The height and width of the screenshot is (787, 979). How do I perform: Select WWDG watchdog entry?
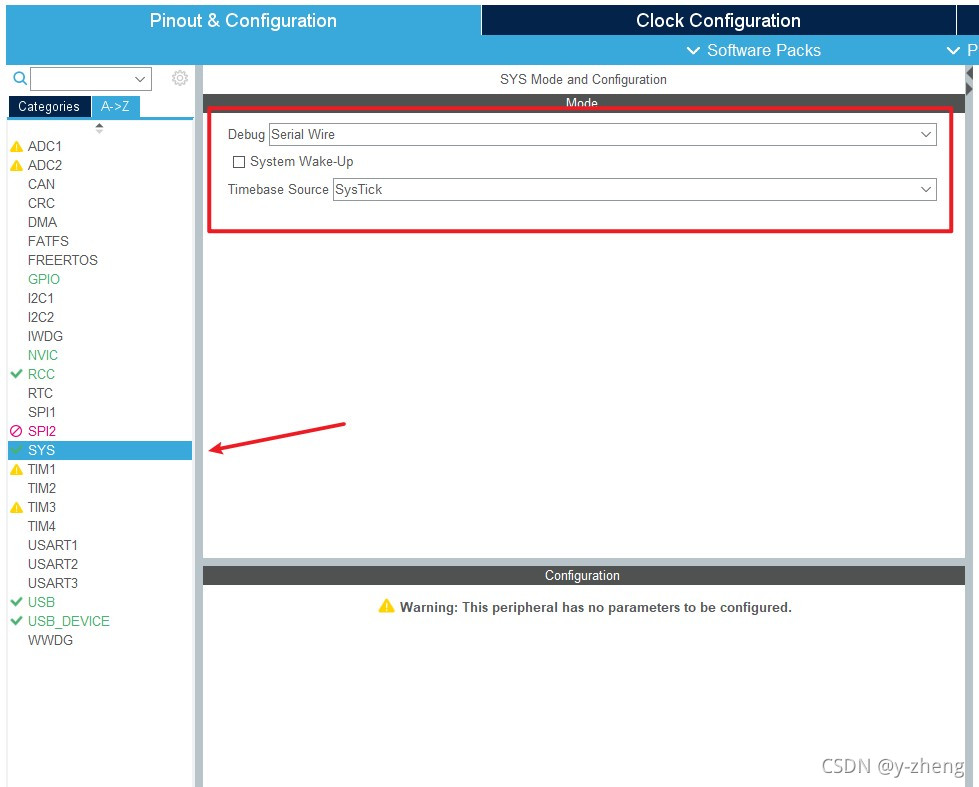[50, 640]
